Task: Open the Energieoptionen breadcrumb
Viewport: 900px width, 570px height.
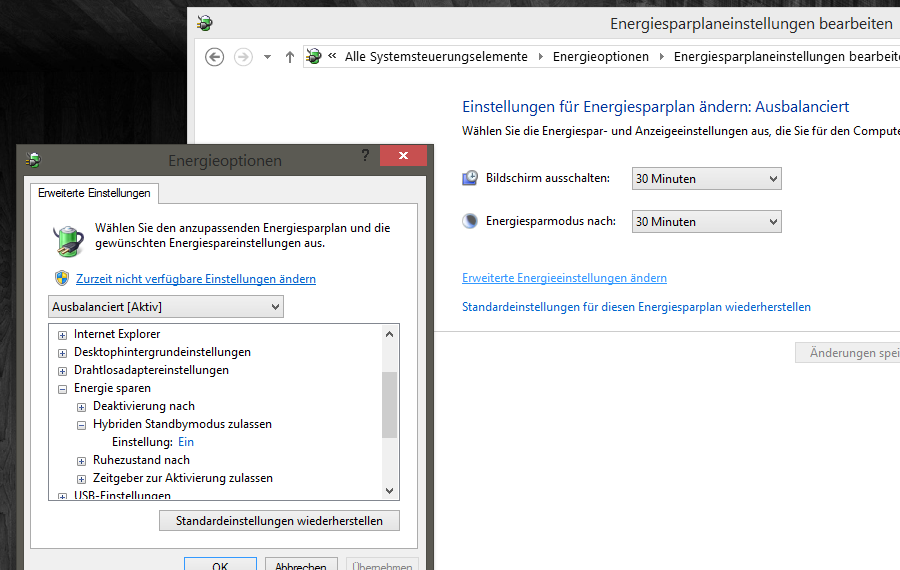Action: pos(600,56)
